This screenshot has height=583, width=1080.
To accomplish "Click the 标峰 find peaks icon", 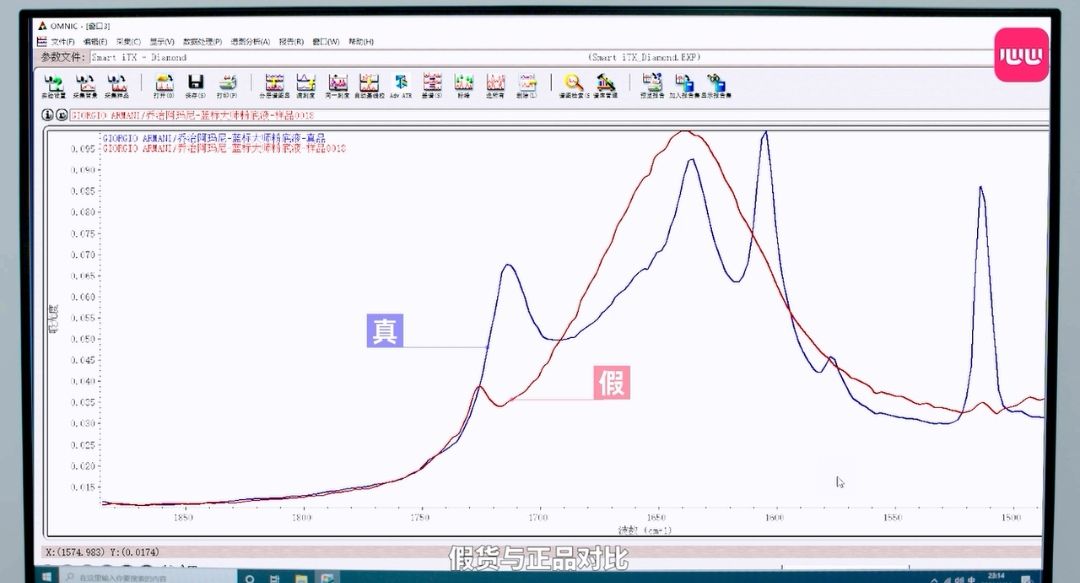I will [464, 86].
